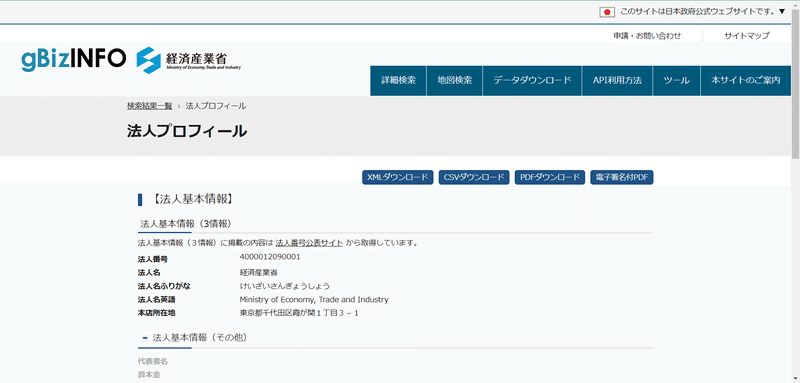Click corporate number 4000012090001

(270, 257)
